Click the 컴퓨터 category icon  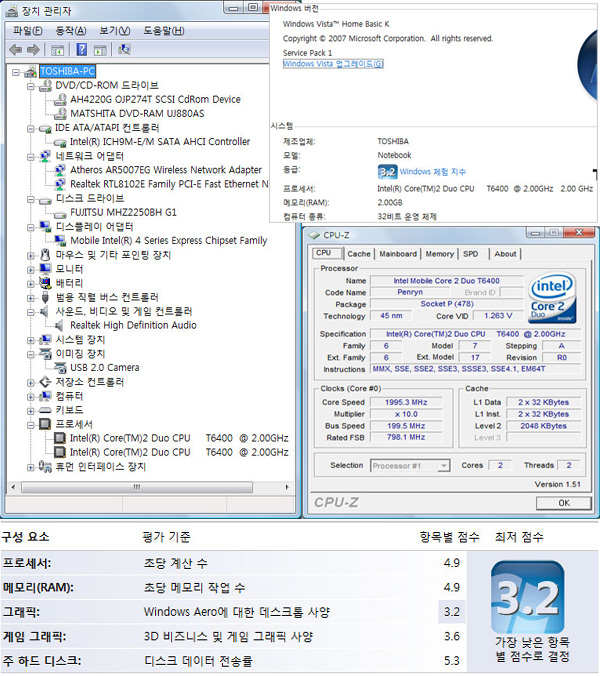(45, 396)
